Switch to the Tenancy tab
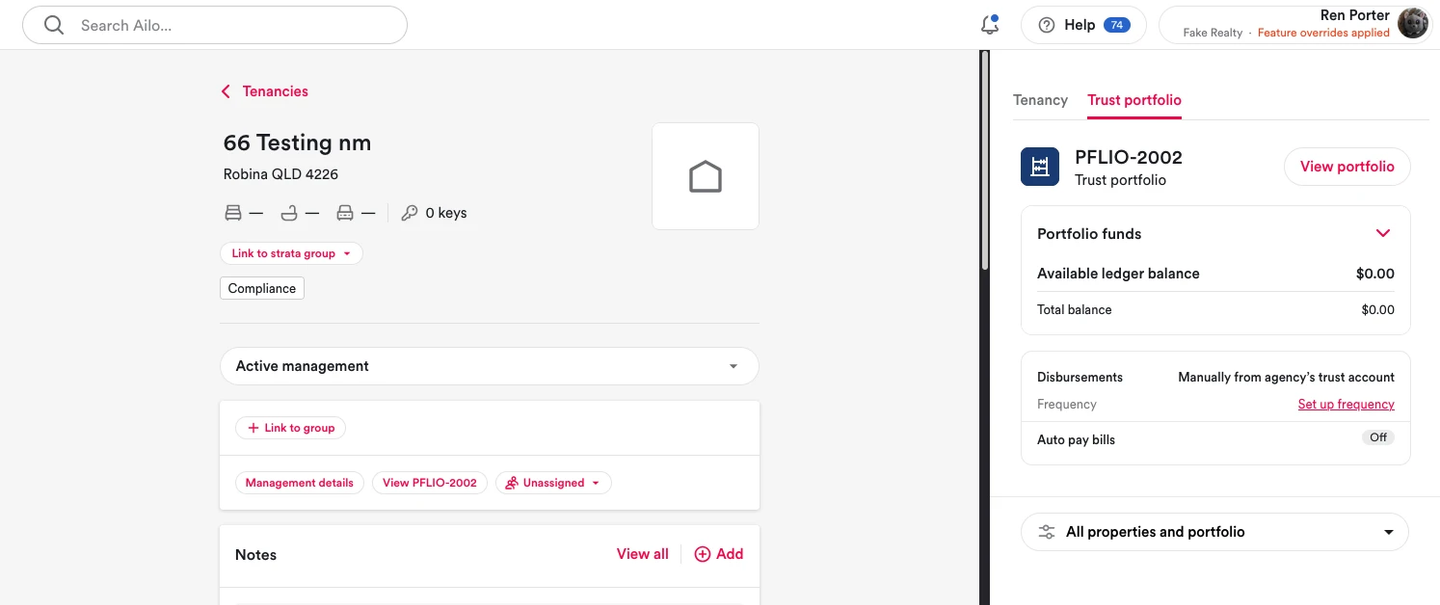 (1040, 100)
